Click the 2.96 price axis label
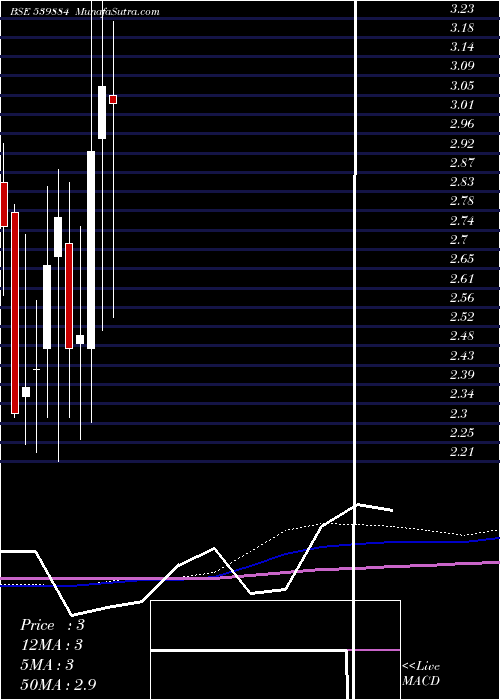Image resolution: width=500 pixels, height=700 pixels. (462, 124)
